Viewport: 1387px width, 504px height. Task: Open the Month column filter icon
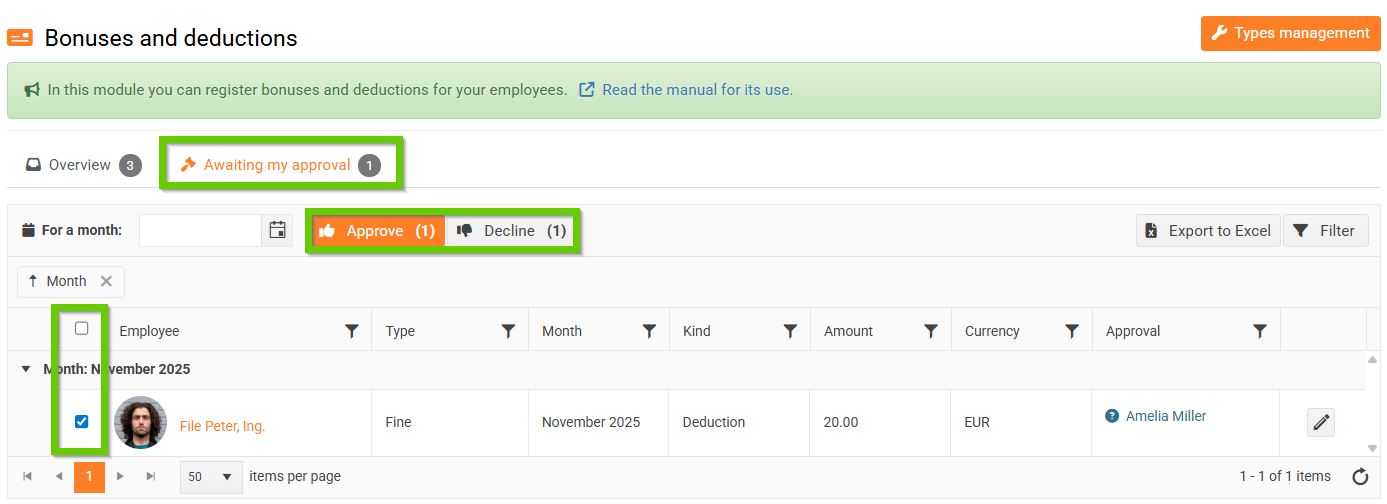(x=649, y=331)
